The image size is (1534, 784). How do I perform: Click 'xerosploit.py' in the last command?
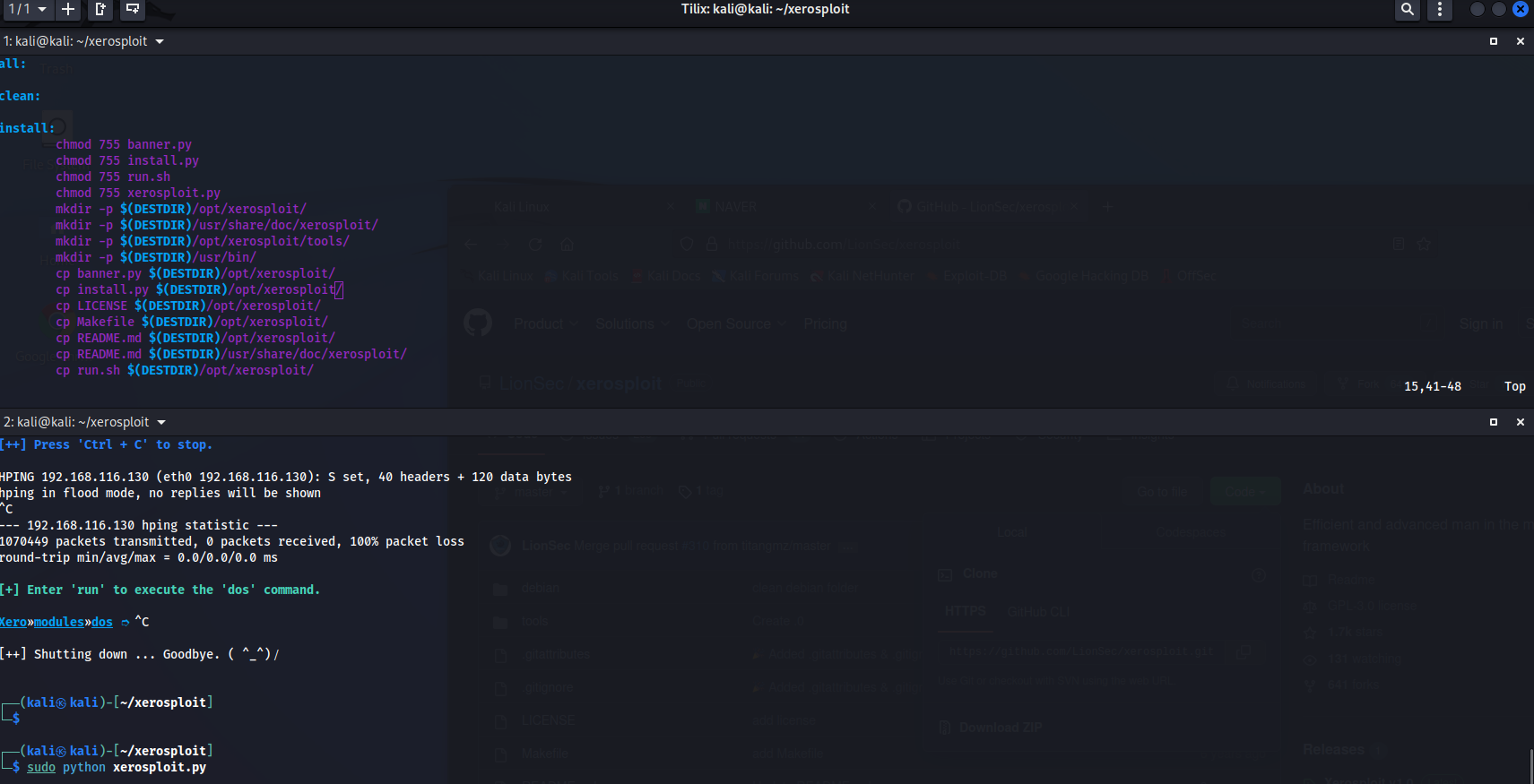tap(160, 767)
